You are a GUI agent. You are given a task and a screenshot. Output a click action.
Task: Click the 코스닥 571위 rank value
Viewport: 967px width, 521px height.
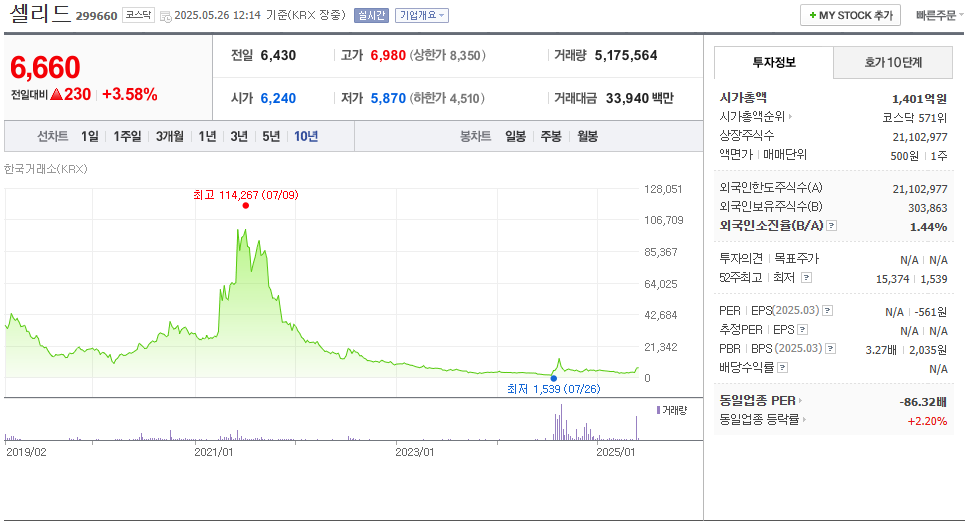[915, 118]
